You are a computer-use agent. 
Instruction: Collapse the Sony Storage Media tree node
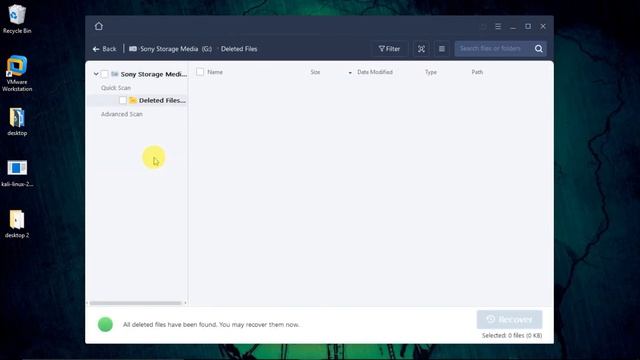pos(96,74)
